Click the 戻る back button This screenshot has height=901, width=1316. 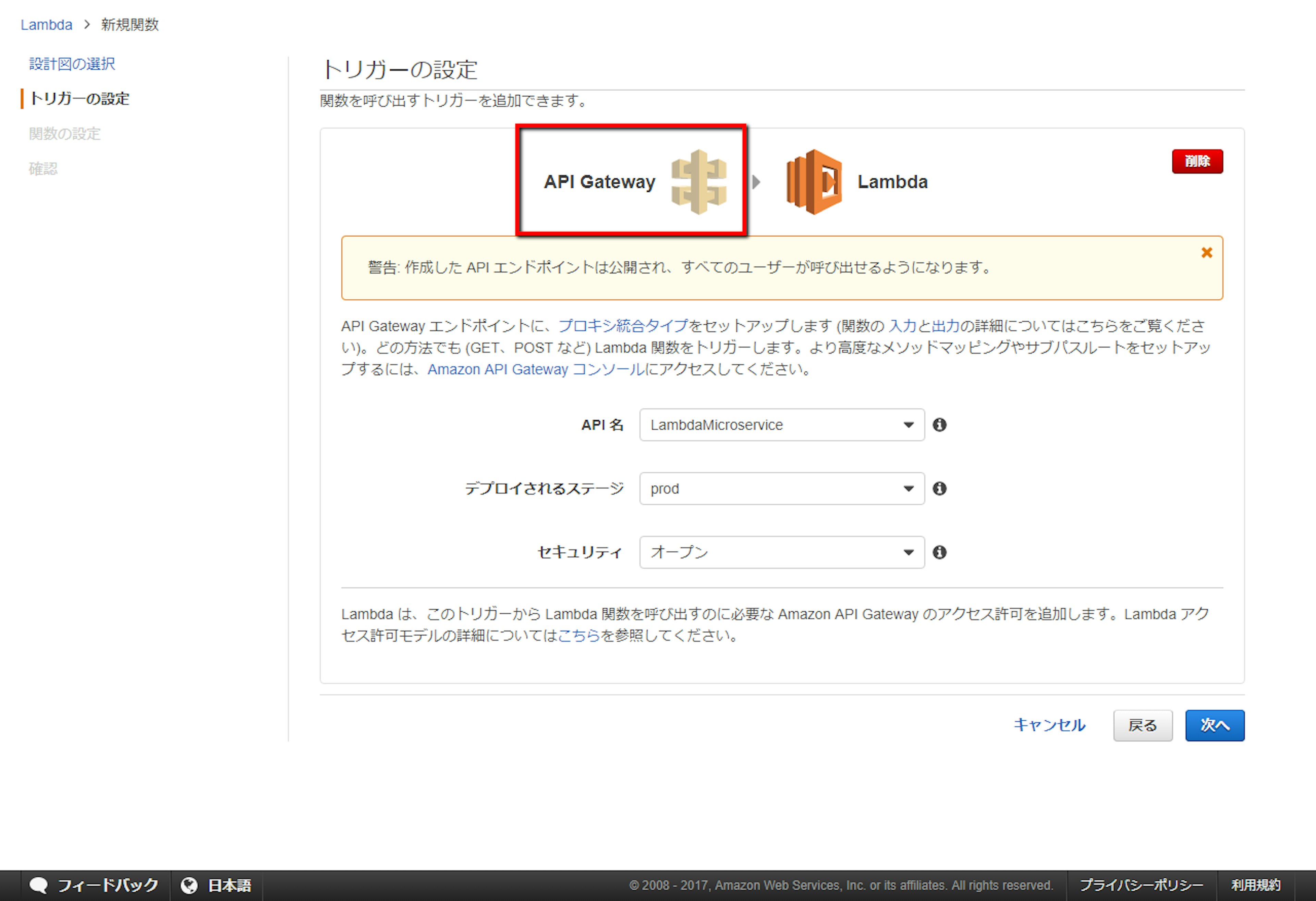point(1142,725)
